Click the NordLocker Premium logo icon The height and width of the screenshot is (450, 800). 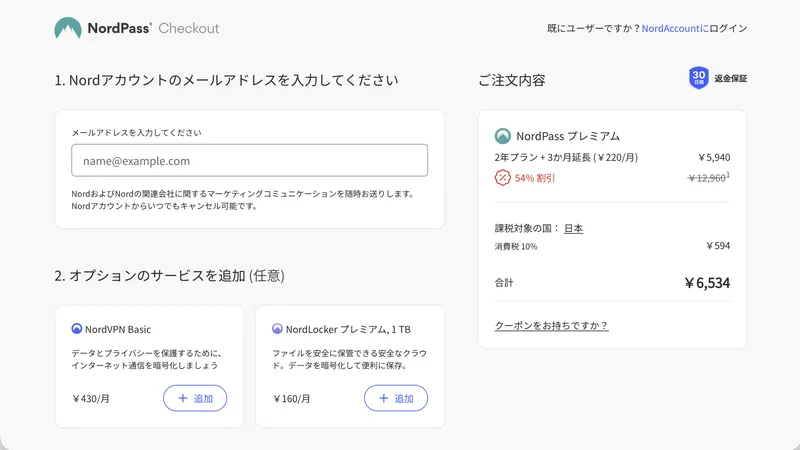point(277,329)
